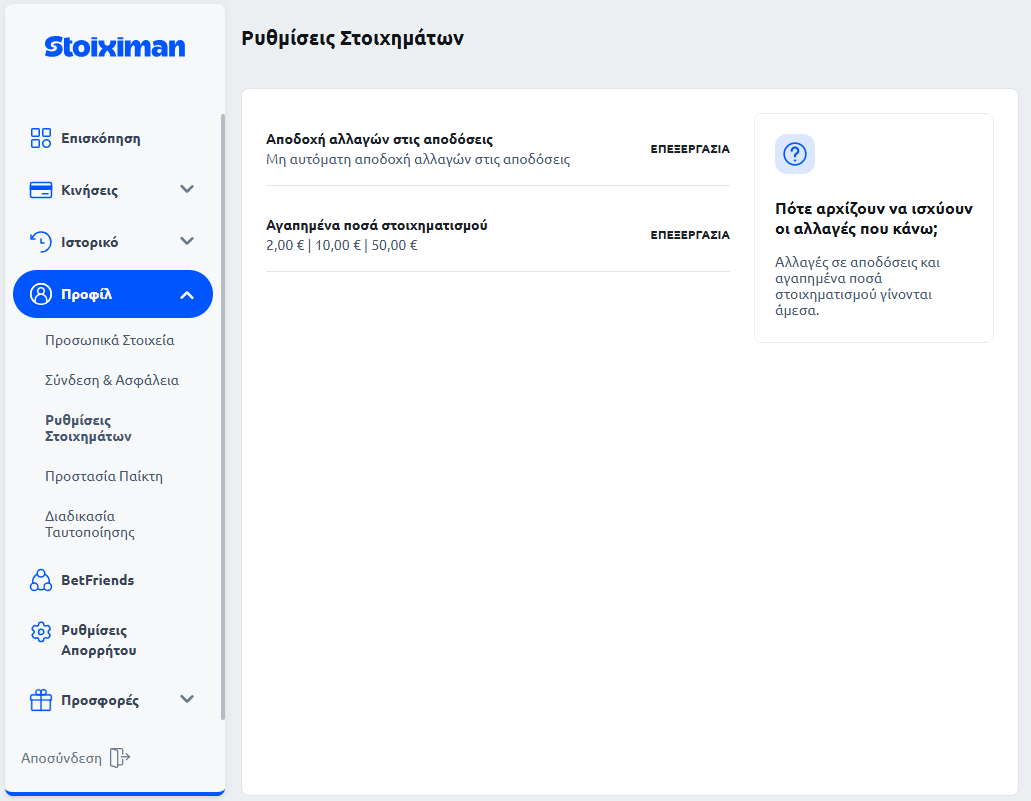Image resolution: width=1031 pixels, height=801 pixels.
Task: Click the BetFriends icon
Action: pyautogui.click(x=41, y=580)
